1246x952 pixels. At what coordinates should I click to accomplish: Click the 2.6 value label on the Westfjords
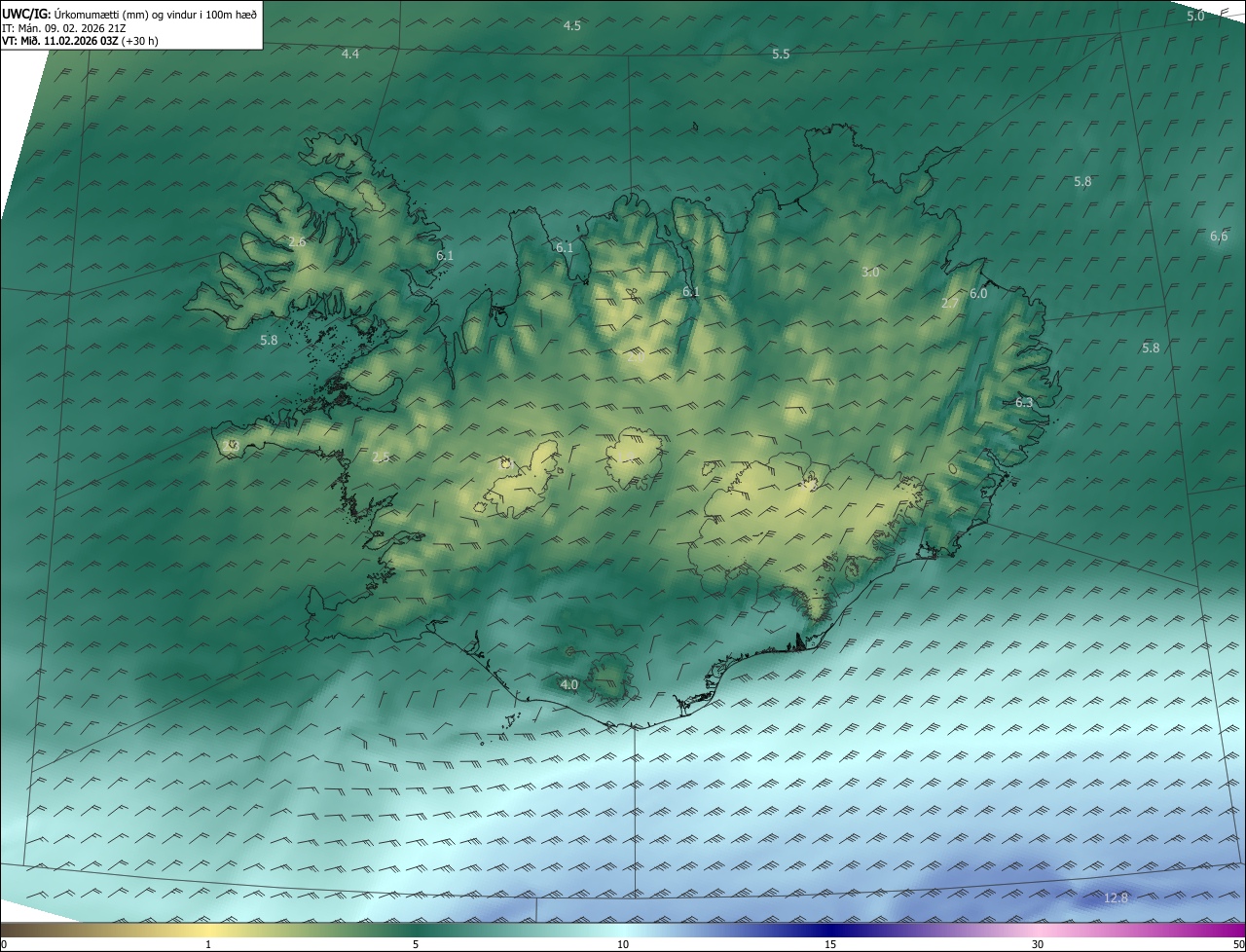tap(297, 241)
